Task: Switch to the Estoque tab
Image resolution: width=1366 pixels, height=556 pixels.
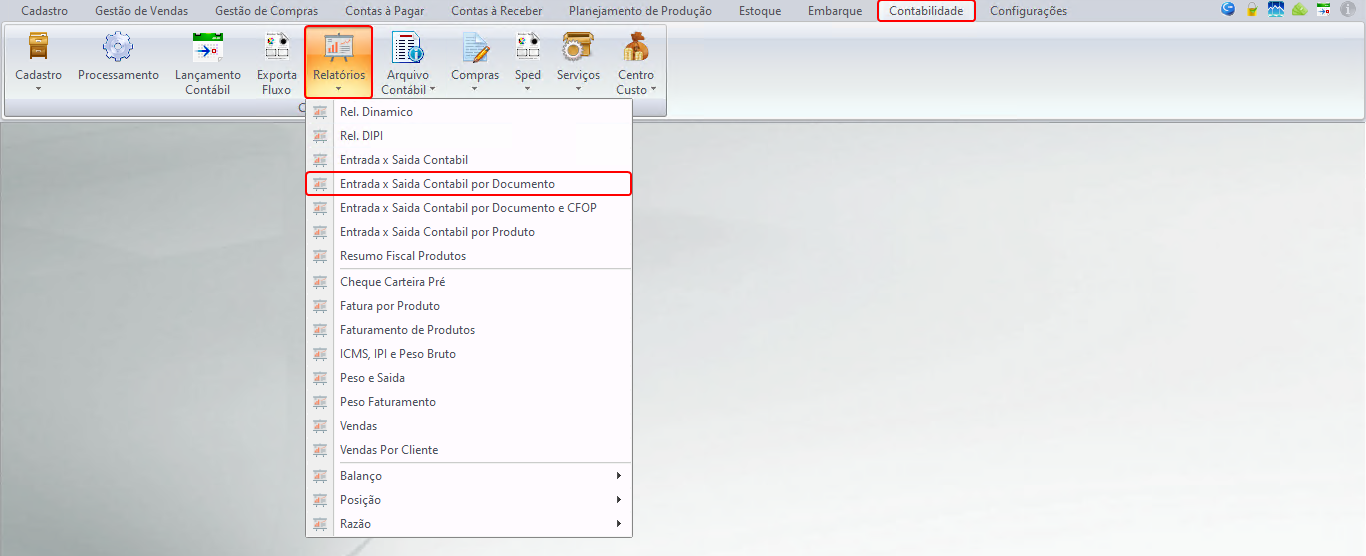Action: (x=760, y=11)
